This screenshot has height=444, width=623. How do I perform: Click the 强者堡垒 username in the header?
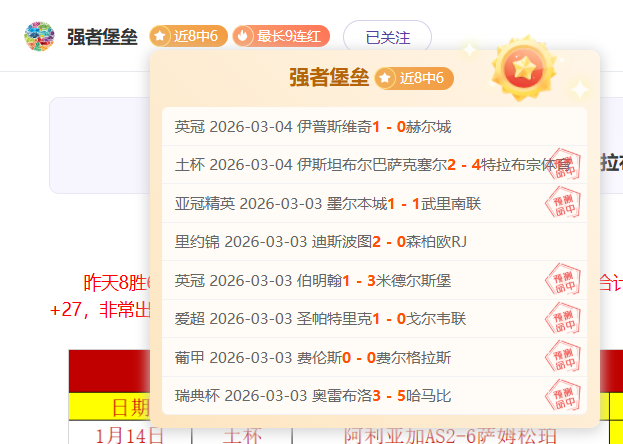[x=102, y=37]
